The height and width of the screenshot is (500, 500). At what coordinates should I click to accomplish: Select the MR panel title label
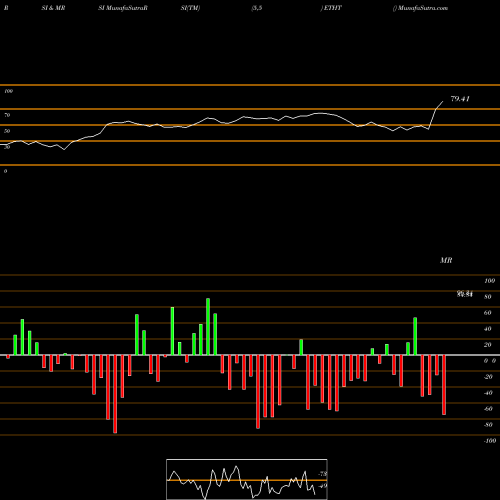point(446,260)
